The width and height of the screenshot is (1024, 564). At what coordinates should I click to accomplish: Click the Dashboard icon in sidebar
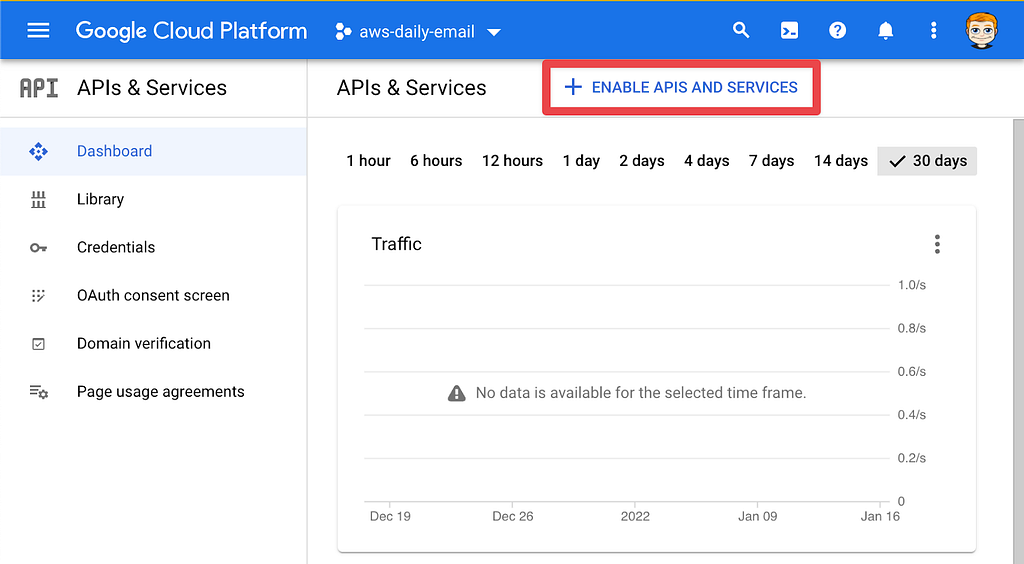[x=39, y=151]
